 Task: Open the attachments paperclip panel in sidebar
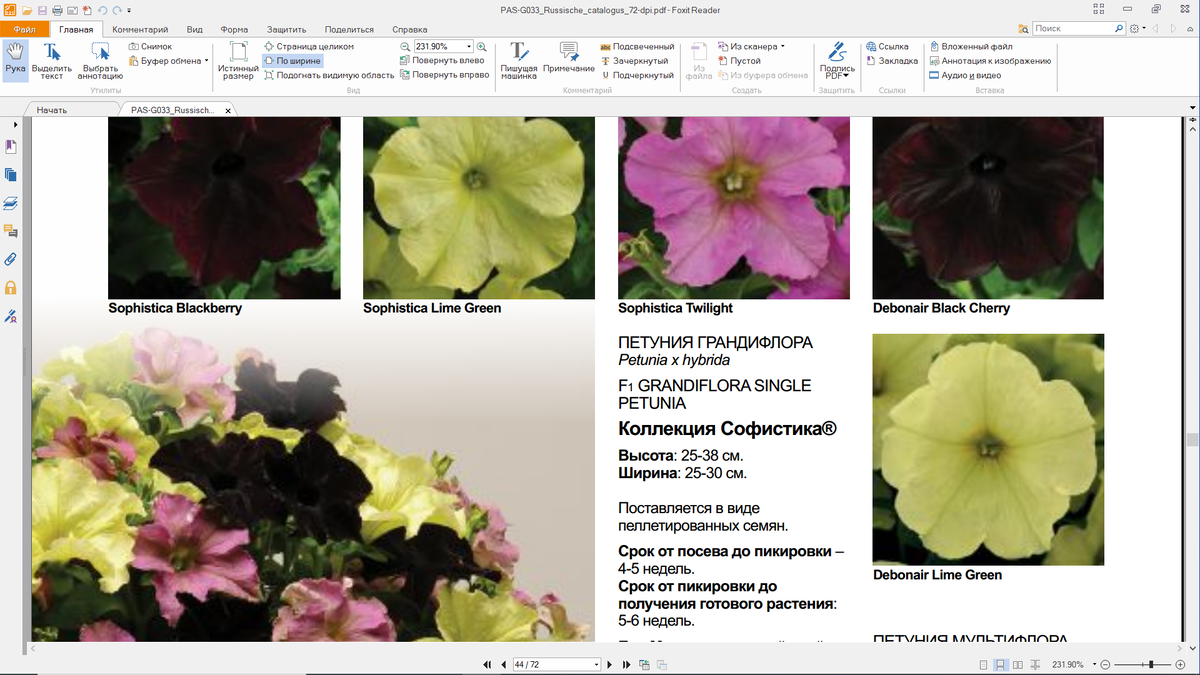(x=11, y=259)
